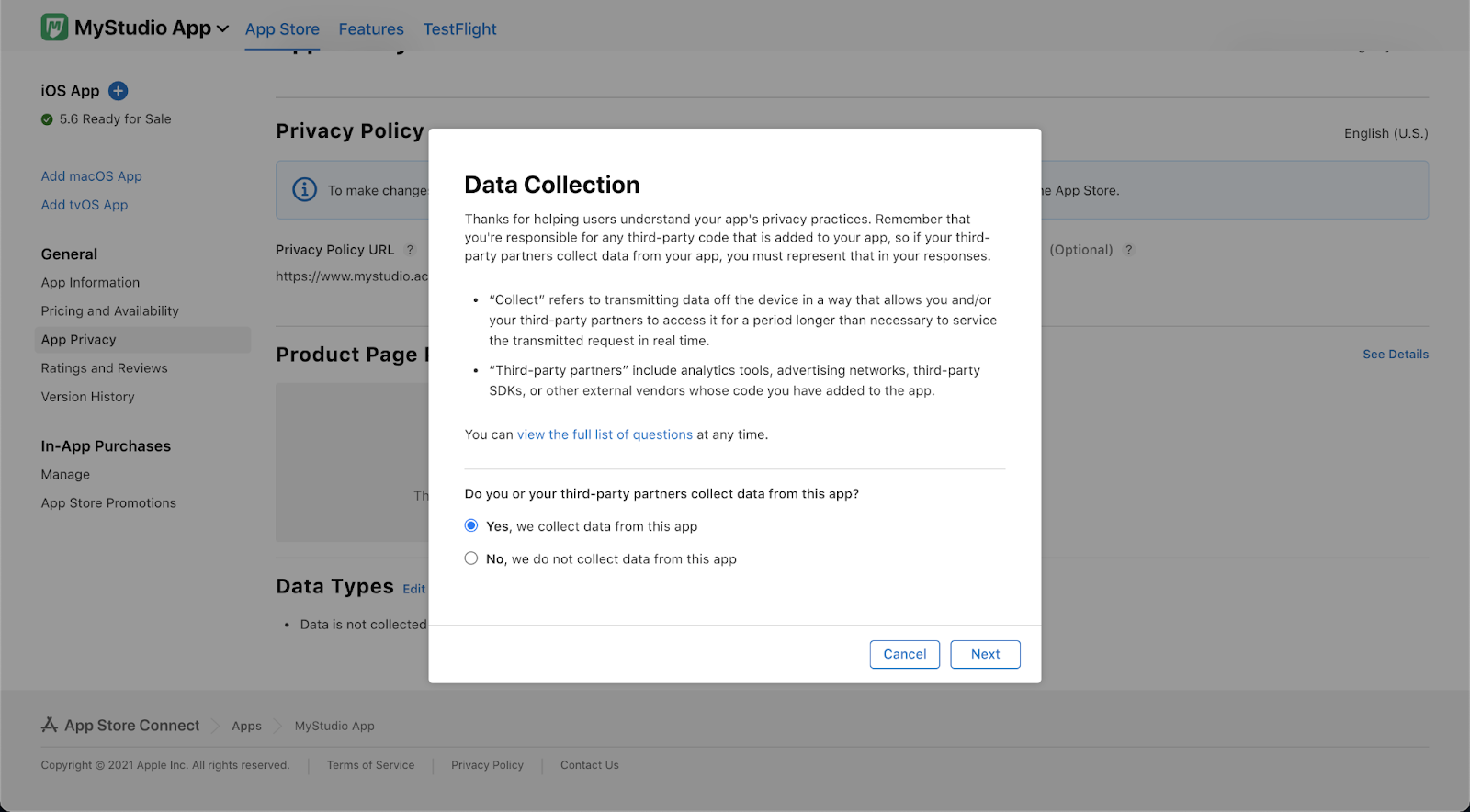Click the Next button in dialog

(985, 654)
